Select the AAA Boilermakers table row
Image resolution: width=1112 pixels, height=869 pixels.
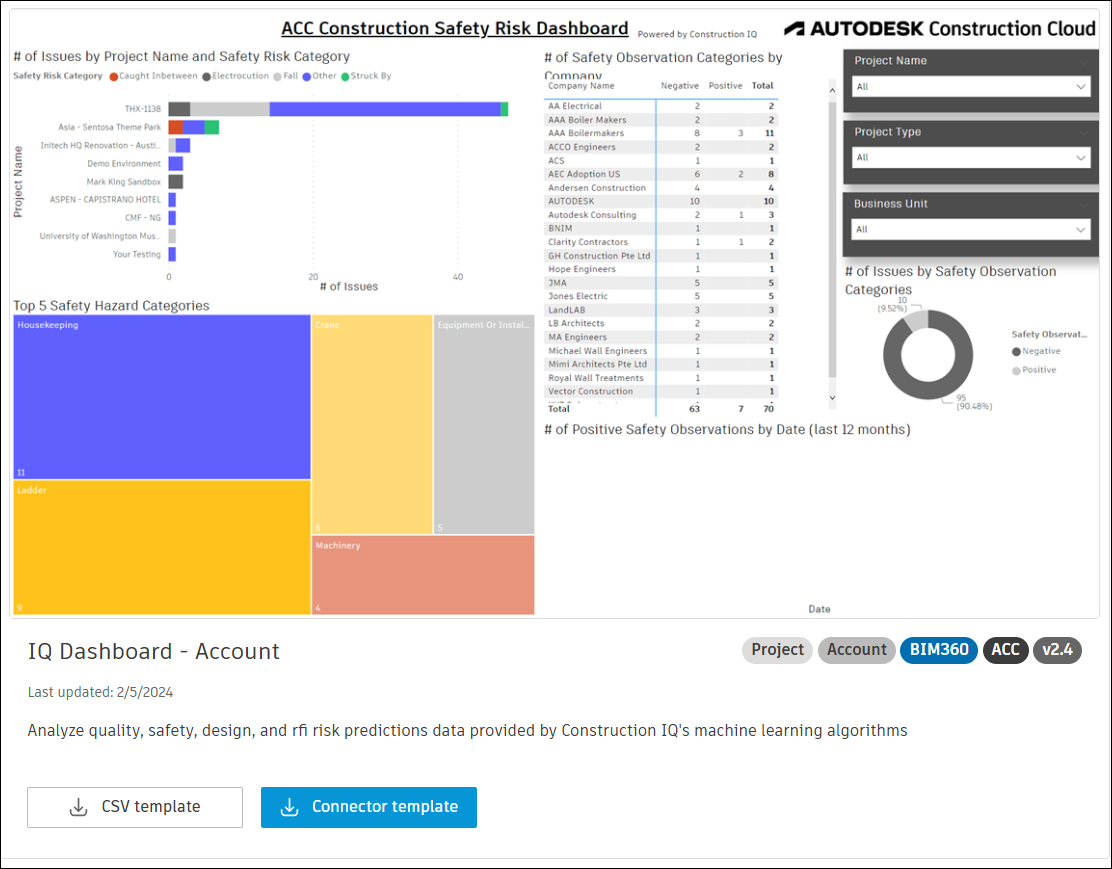pos(662,133)
